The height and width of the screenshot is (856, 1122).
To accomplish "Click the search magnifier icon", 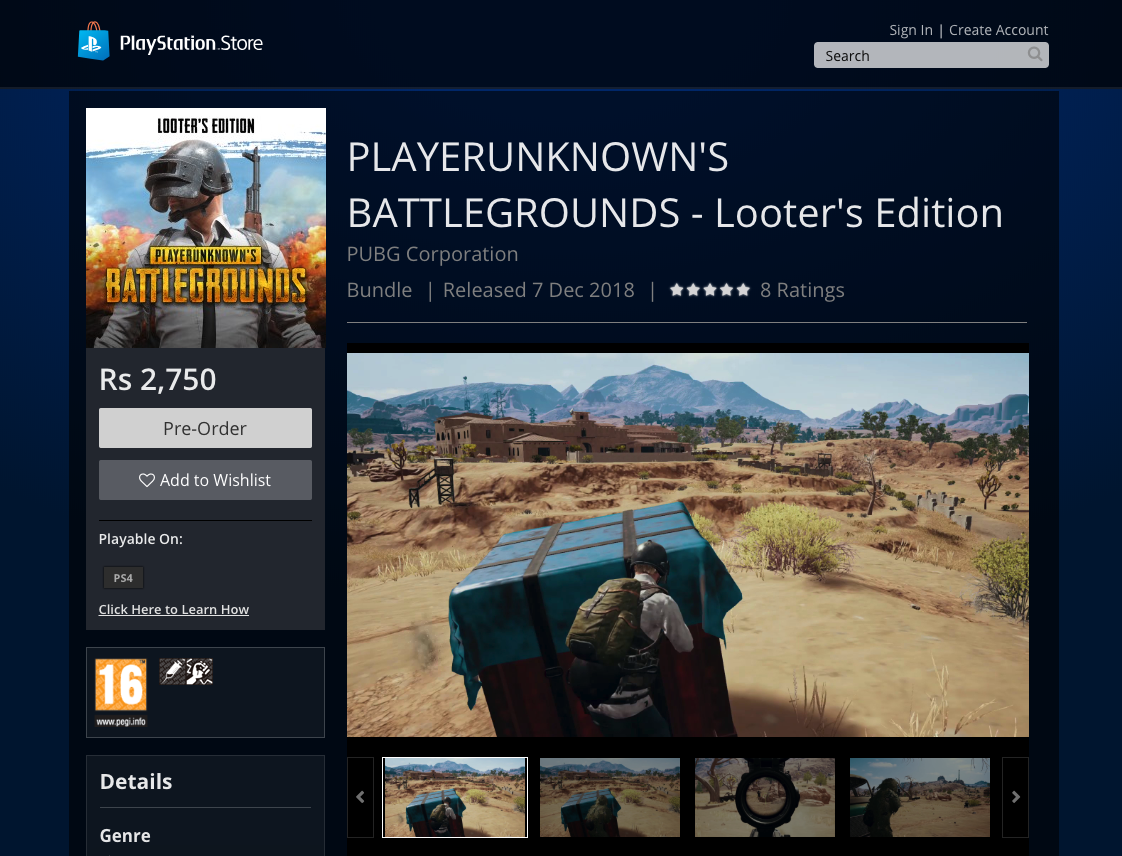I will [x=1035, y=55].
